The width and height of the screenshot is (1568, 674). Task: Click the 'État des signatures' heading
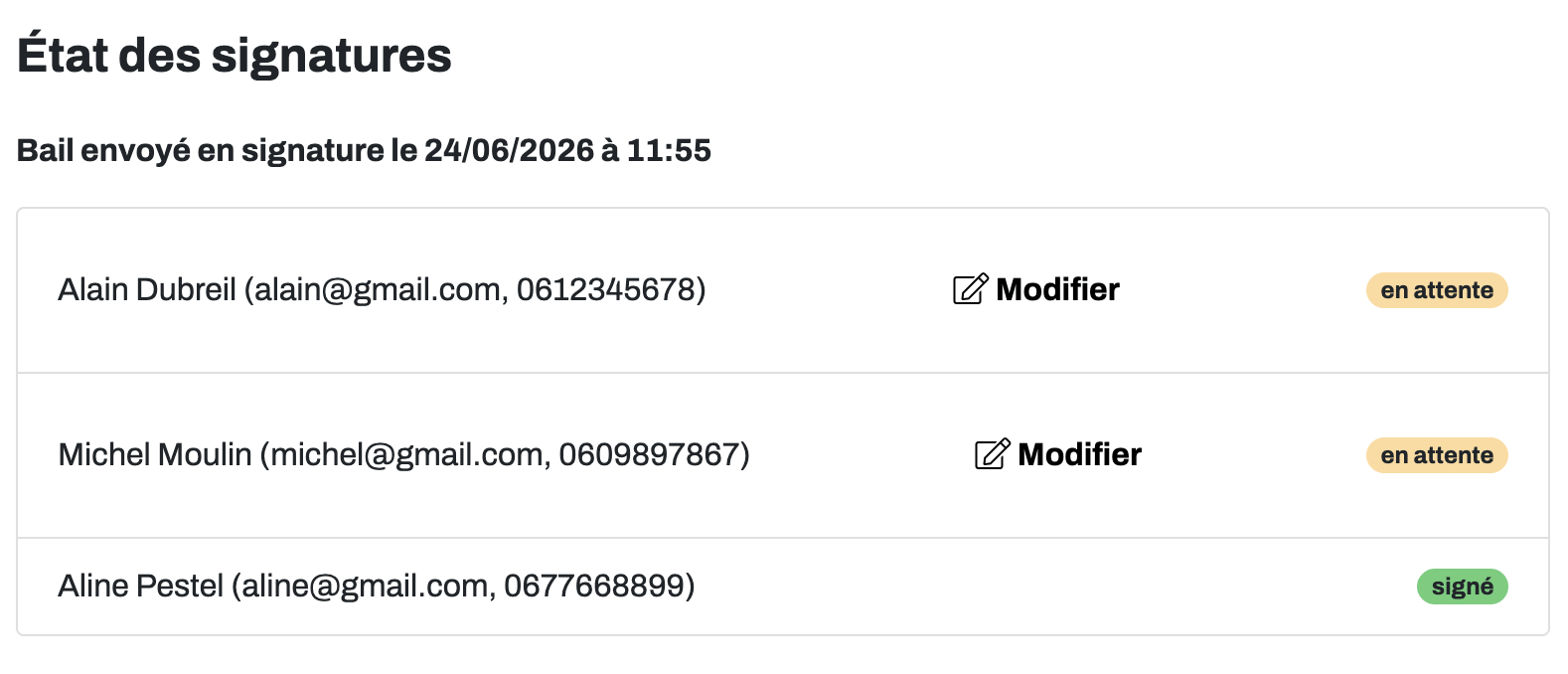pos(235,55)
